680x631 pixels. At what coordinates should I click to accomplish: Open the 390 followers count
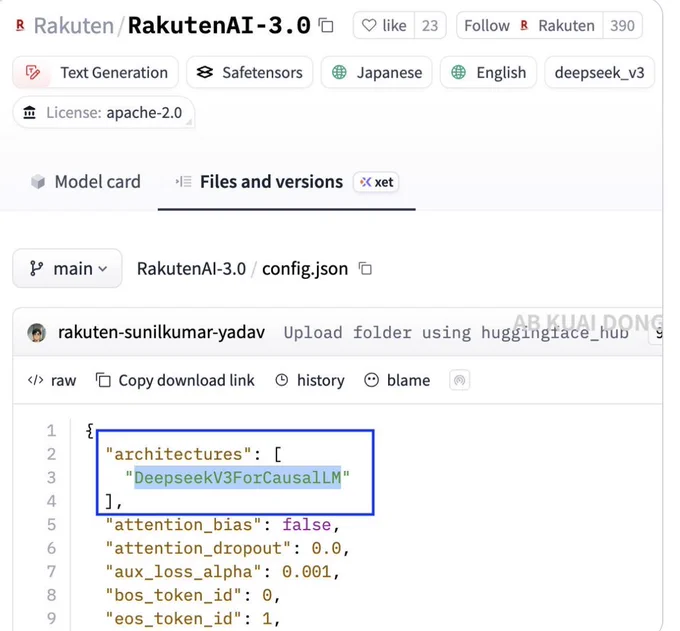coord(622,26)
